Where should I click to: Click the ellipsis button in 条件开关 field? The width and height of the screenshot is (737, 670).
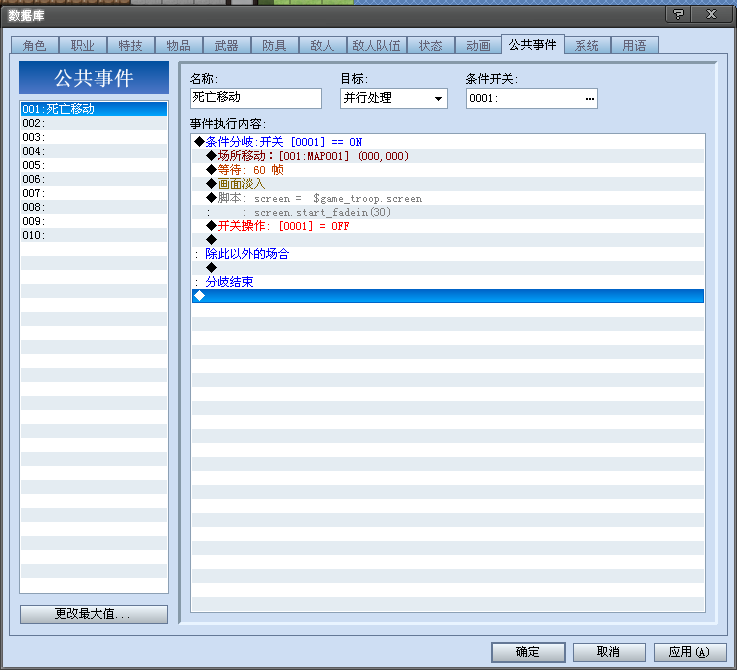589,99
